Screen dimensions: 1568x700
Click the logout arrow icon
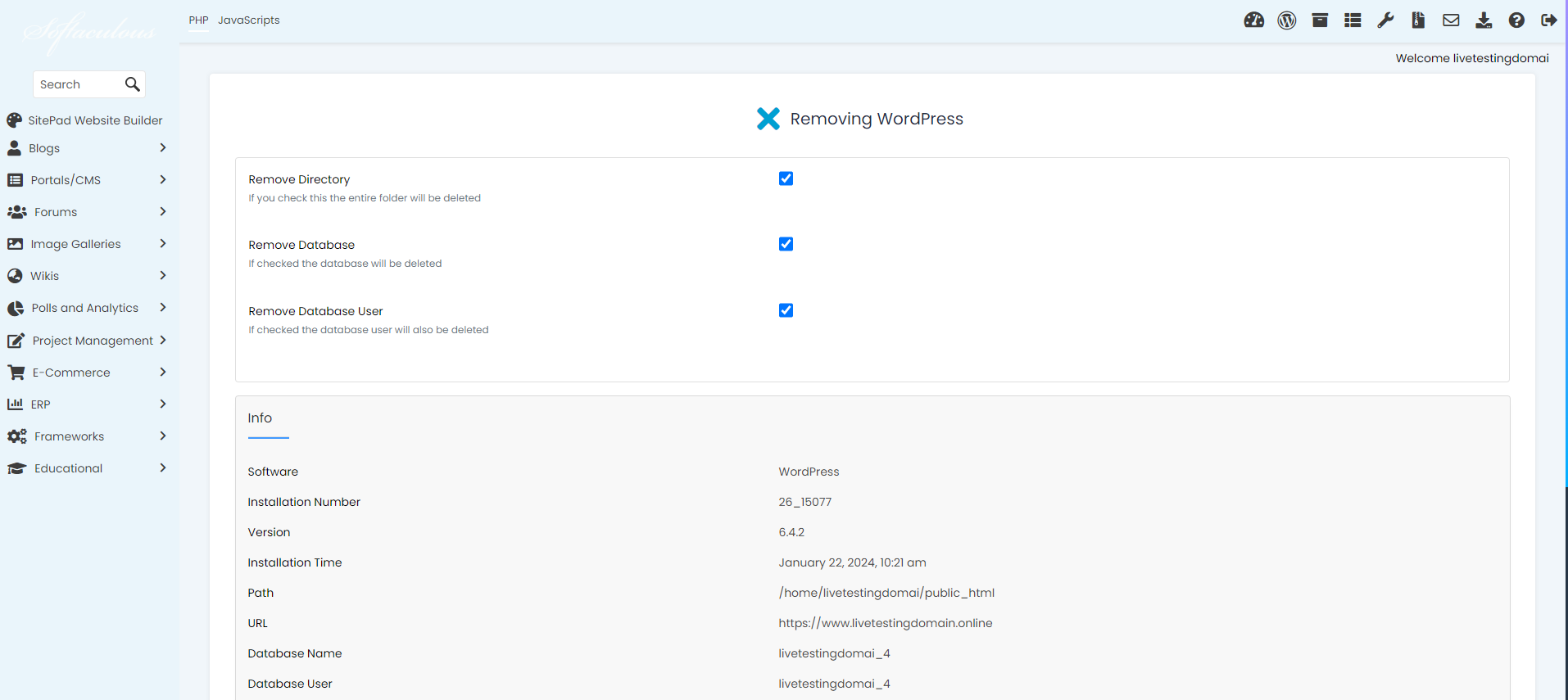(1548, 20)
